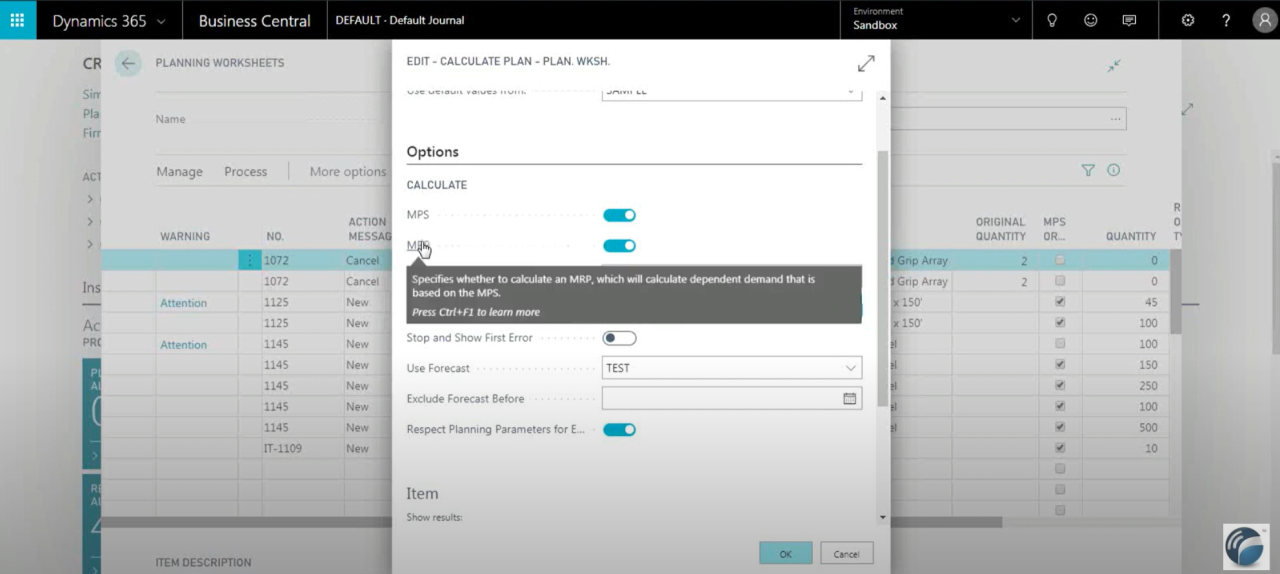Confirm with the OK button

785,554
